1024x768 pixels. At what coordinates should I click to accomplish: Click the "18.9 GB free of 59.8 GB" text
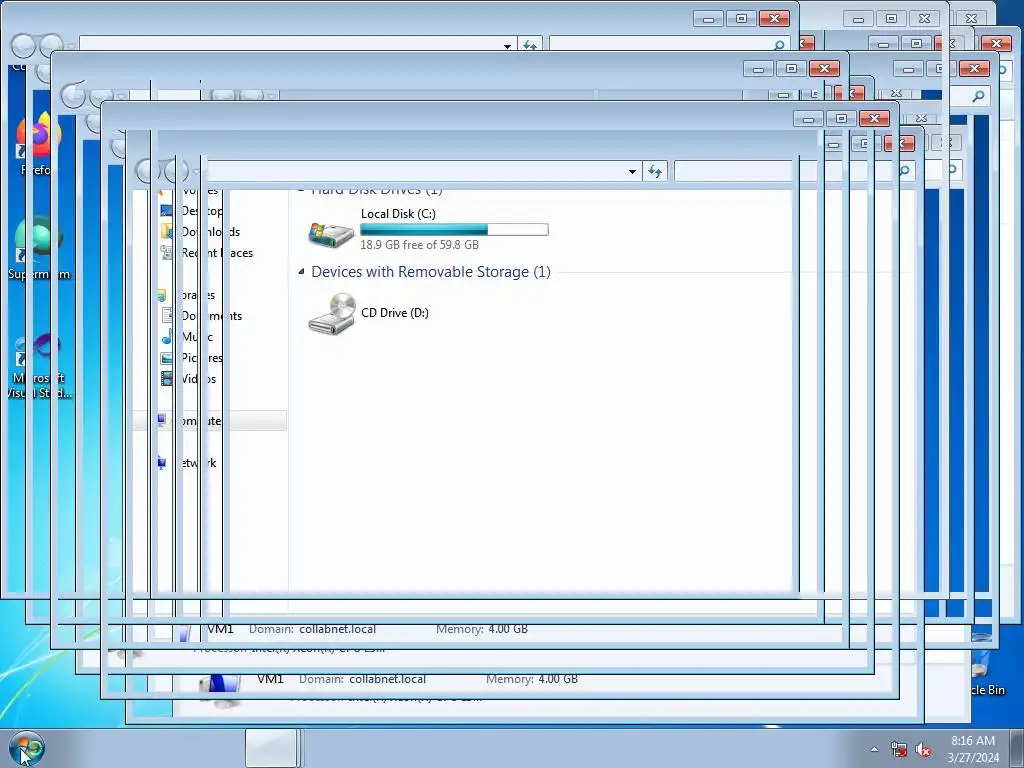coord(419,245)
